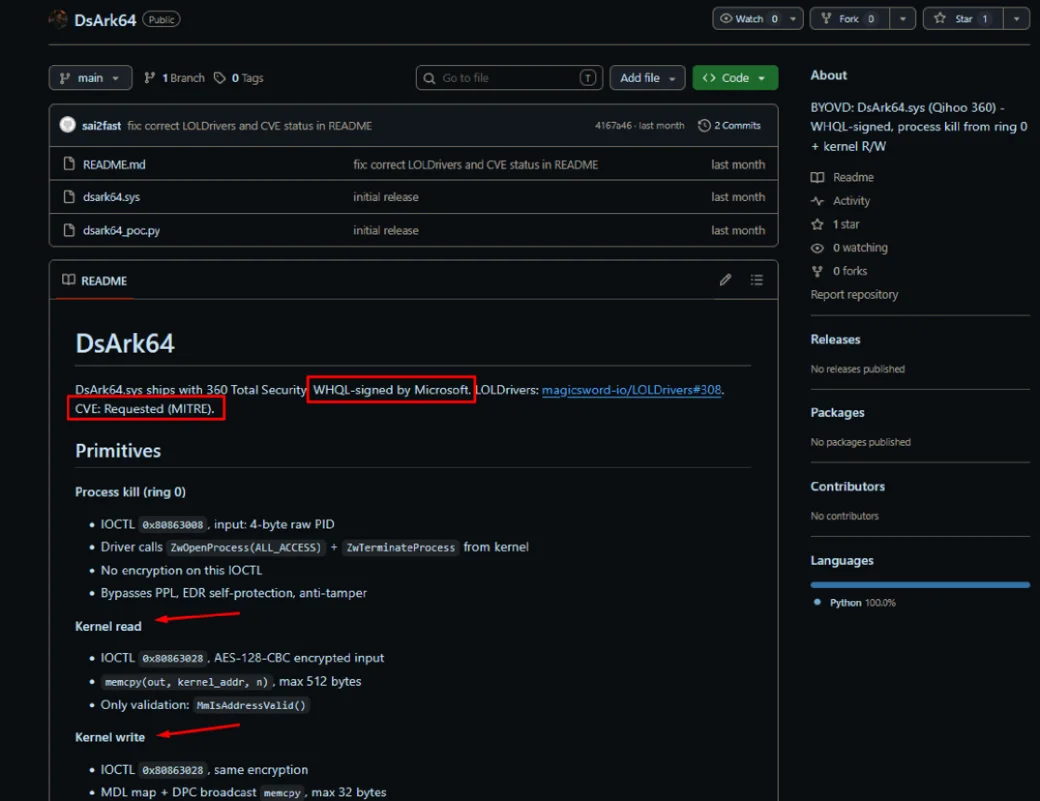Click the 0x80863008 IOCTL code
Image resolution: width=1040 pixels, height=801 pixels.
(172, 525)
